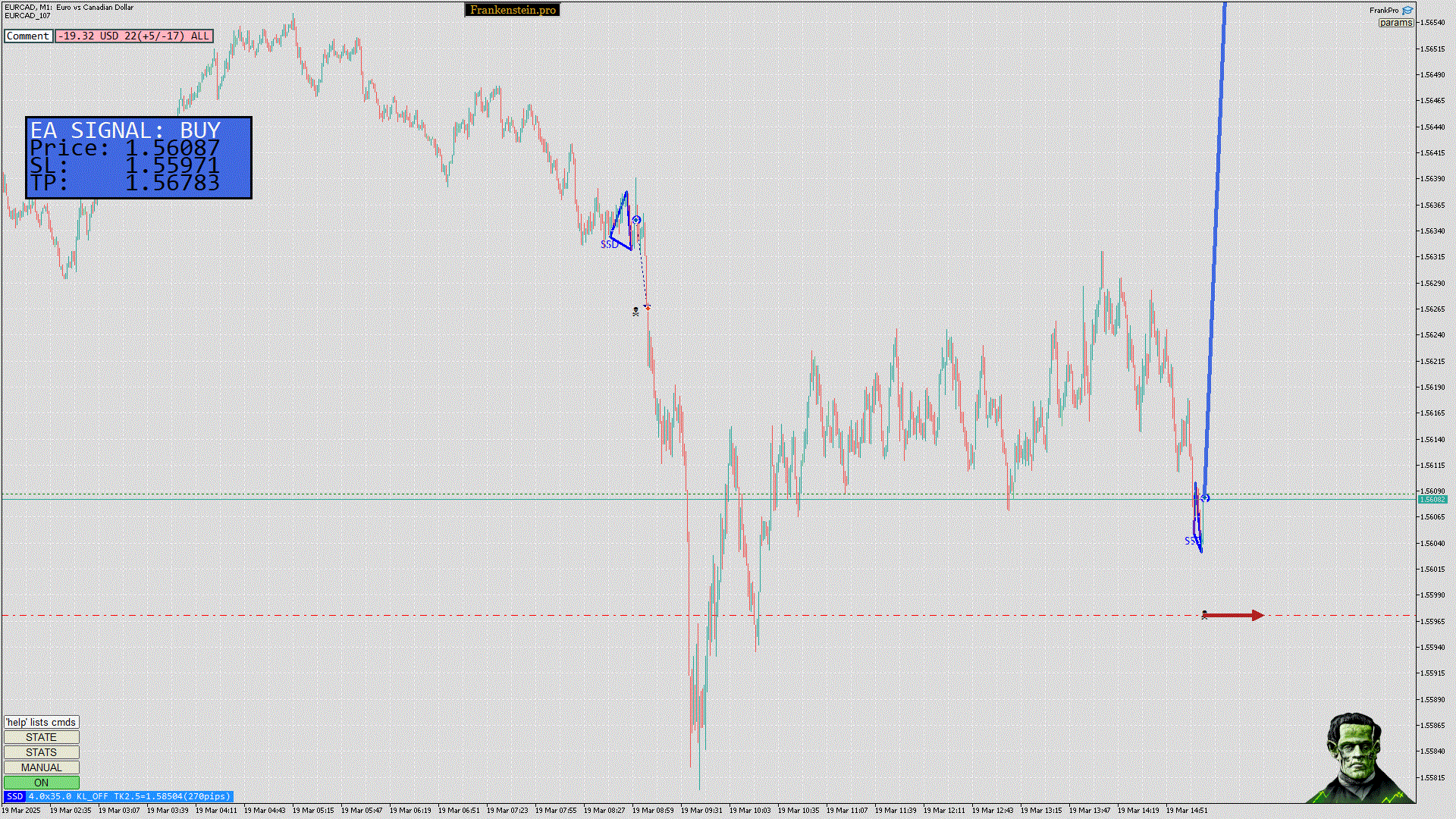Click the skull marker on the stop-loss line
Screen dimensions: 1456x819
tap(1204, 615)
